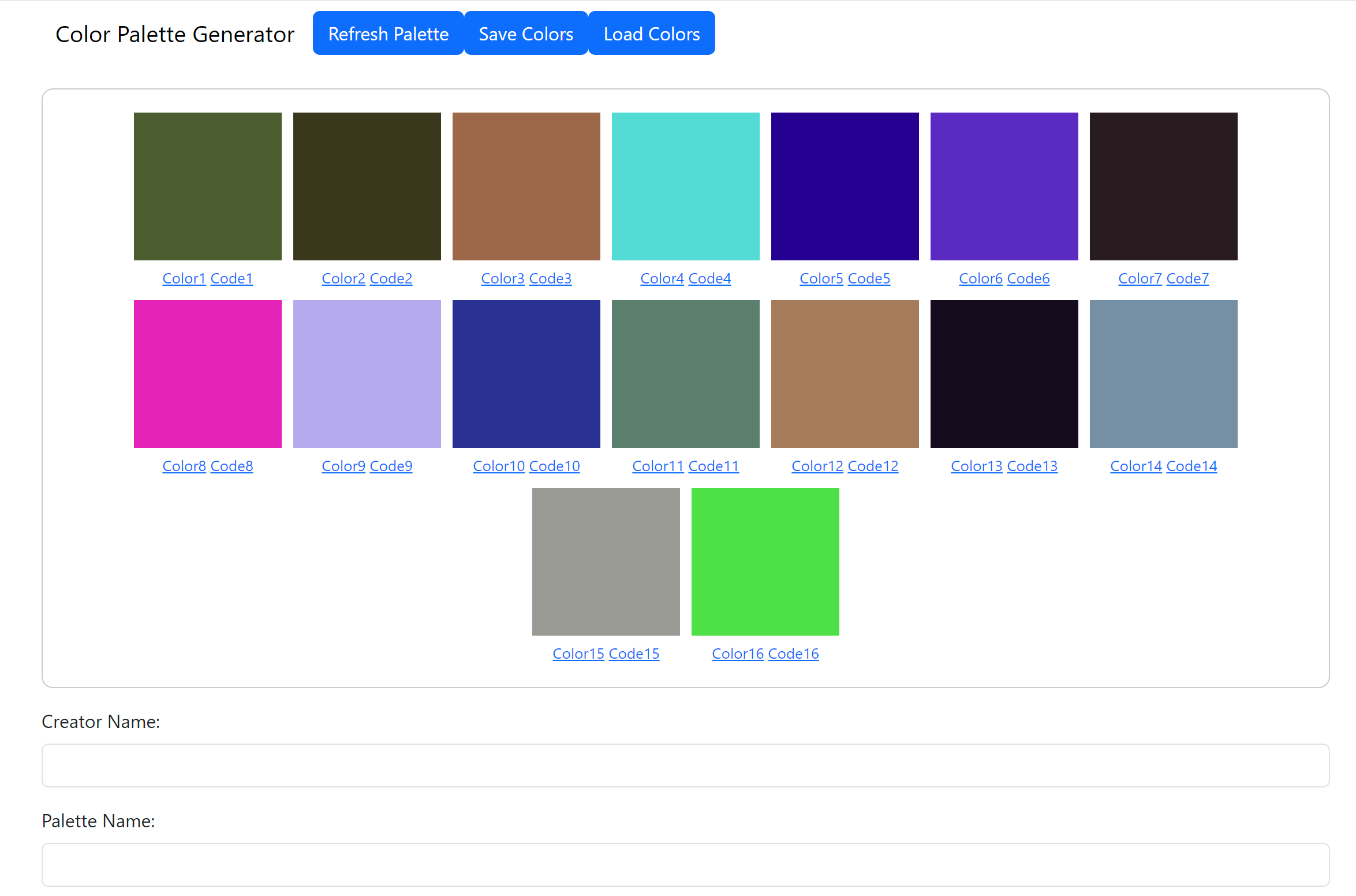Select the magenta Color8 swatch
1356x896 pixels.
[208, 374]
